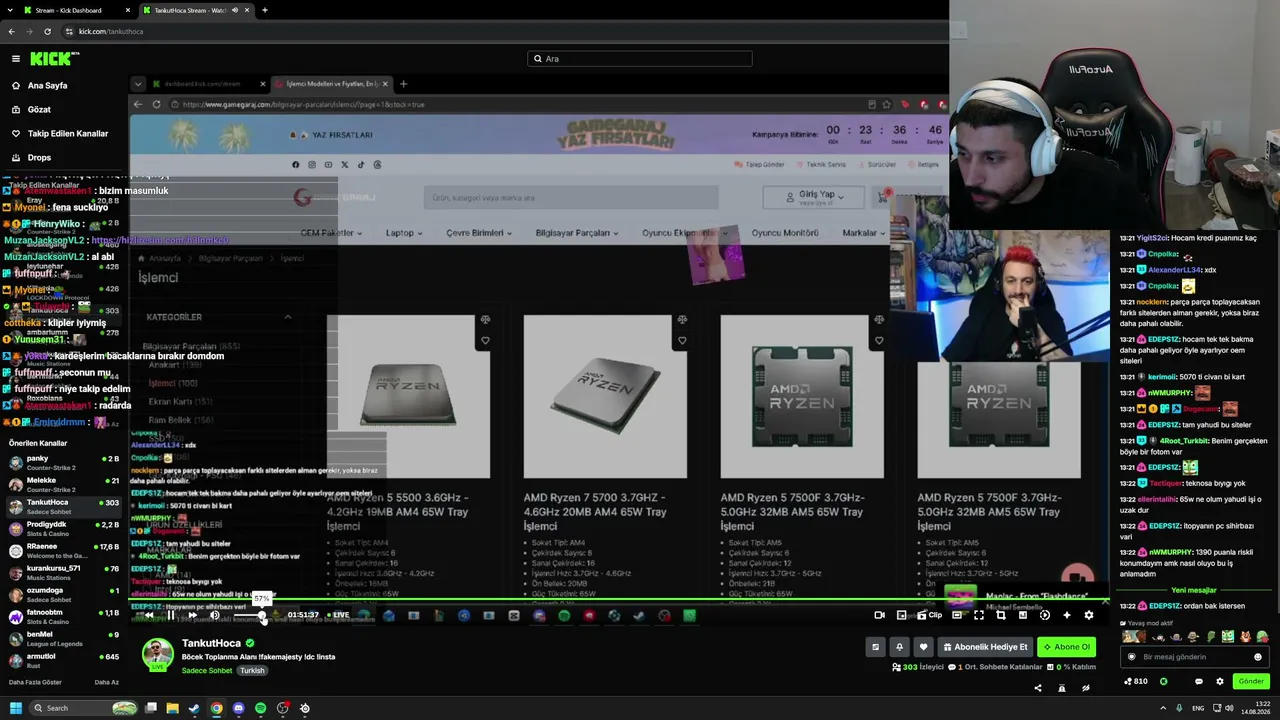This screenshot has height=720, width=1280.
Task: Follow the channel with the heart button
Action: tap(923, 647)
